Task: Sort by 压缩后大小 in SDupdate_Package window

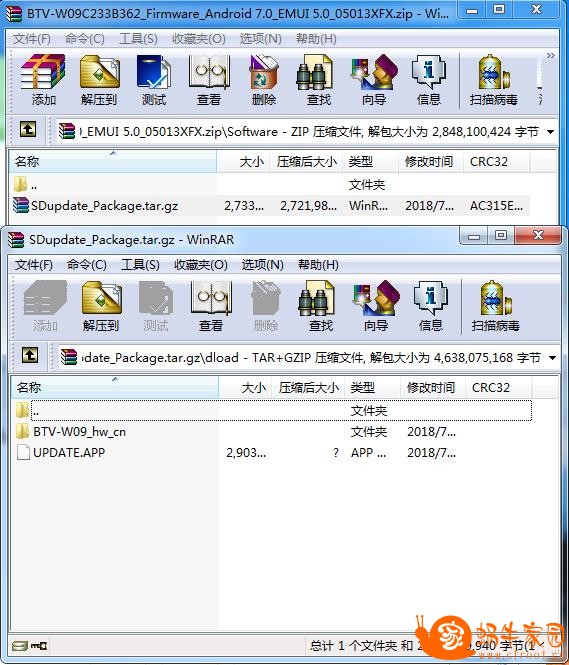Action: (308, 387)
